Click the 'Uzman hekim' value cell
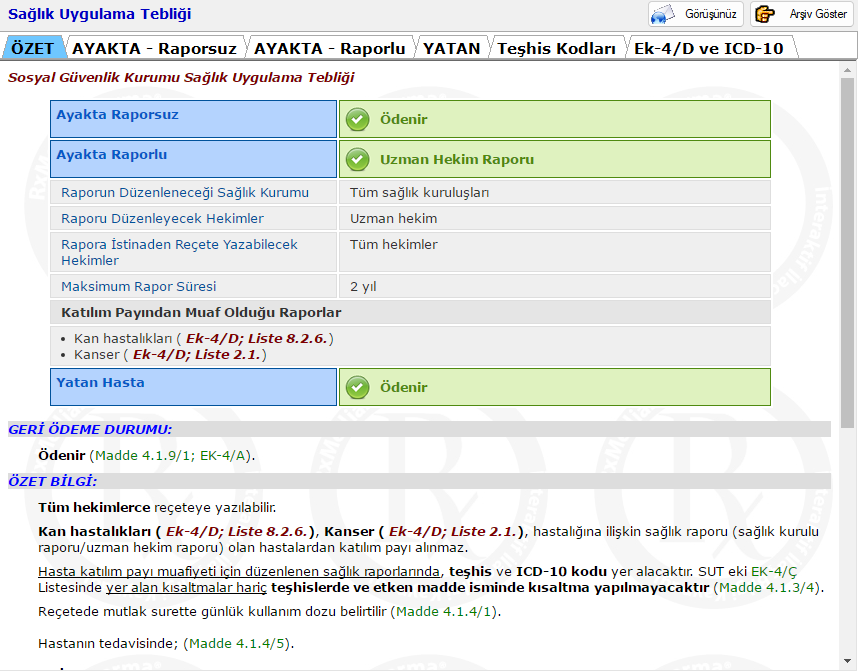 point(555,218)
